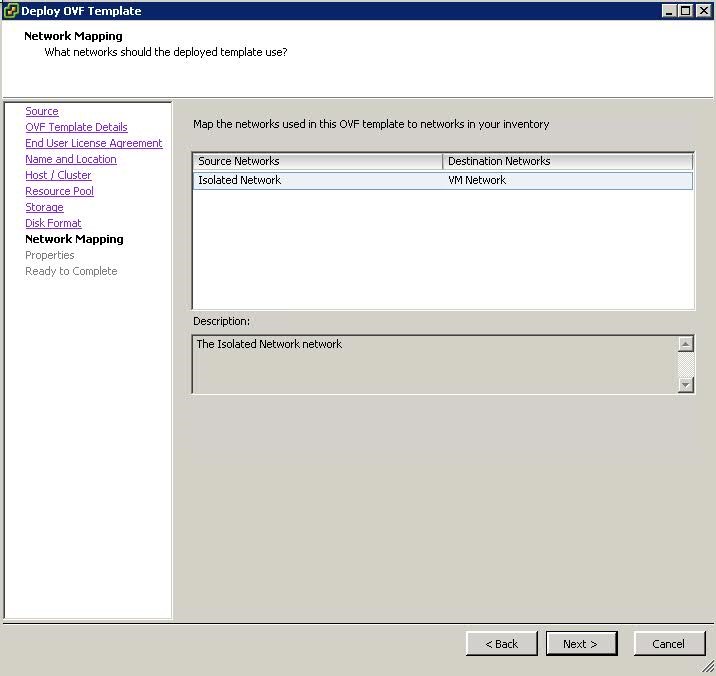Screen dimensions: 716x676
Task: Return to the Disk Format step
Action: [x=53, y=223]
